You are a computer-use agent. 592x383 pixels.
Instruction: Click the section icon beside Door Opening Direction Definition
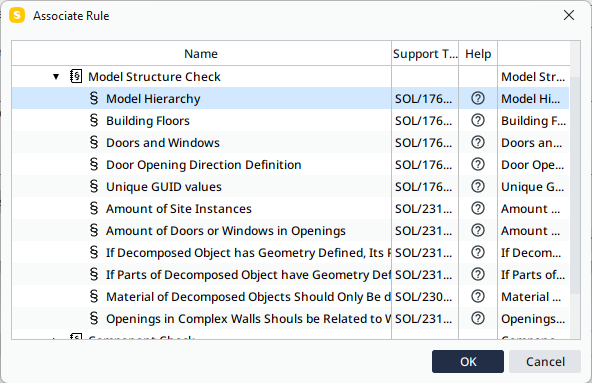tap(94, 164)
